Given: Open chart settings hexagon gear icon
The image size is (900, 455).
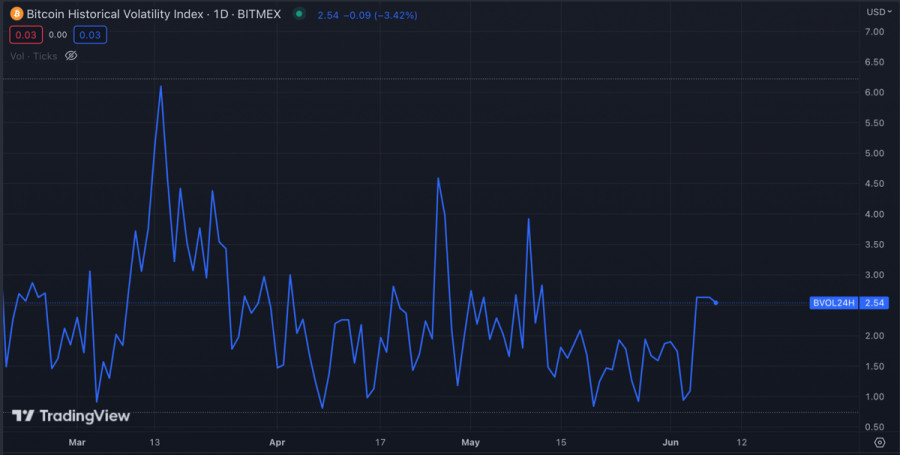Looking at the screenshot, I should (879, 441).
